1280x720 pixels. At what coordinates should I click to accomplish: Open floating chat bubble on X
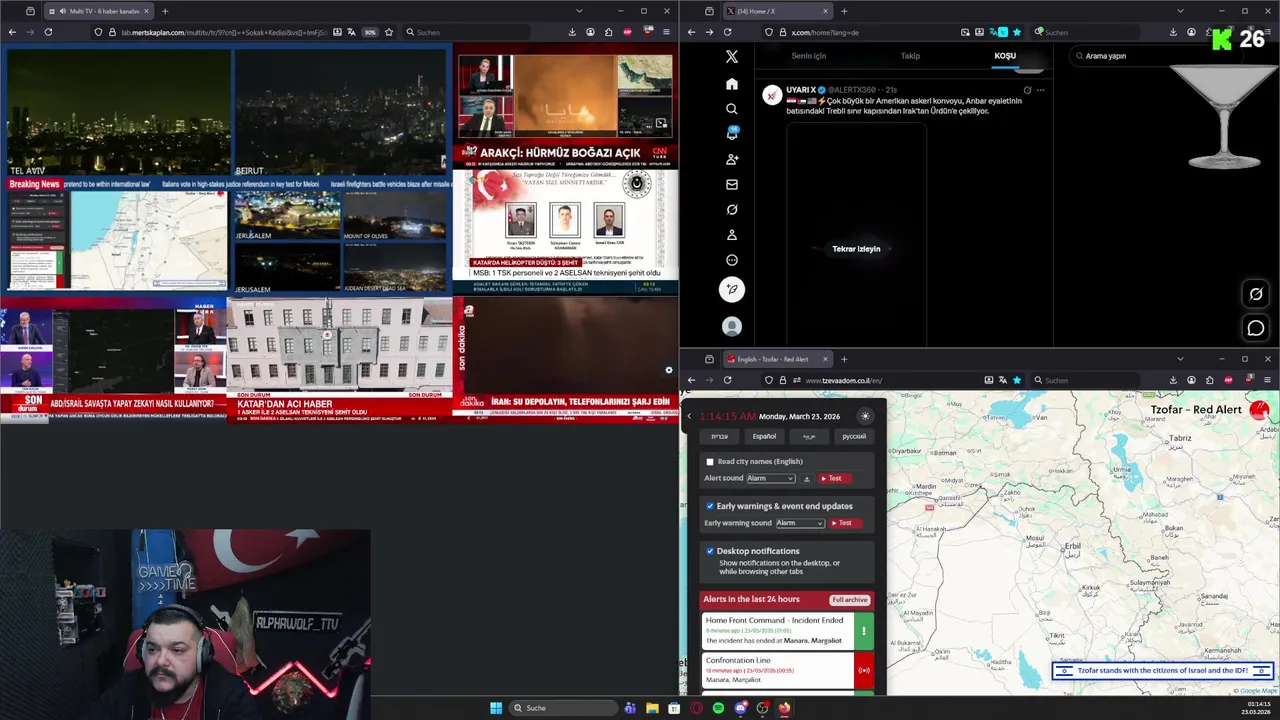pos(1256,328)
